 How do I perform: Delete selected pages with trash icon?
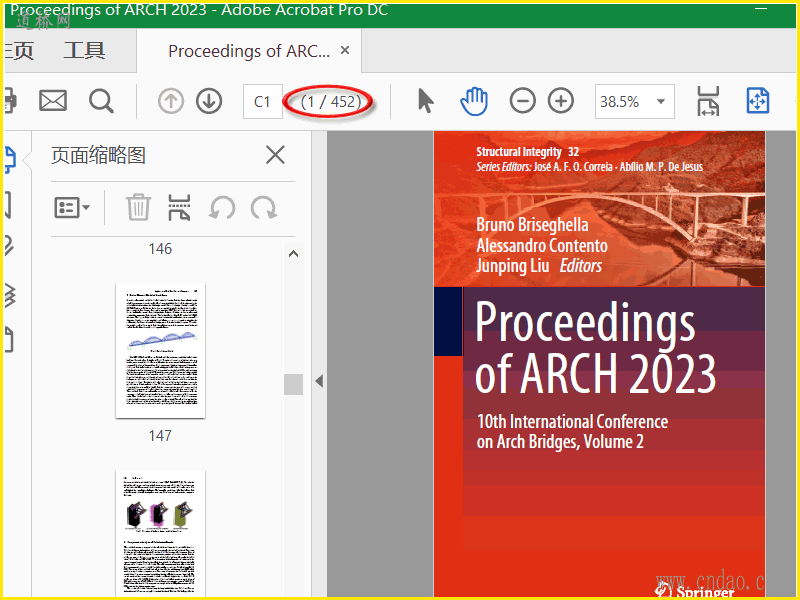coord(138,207)
